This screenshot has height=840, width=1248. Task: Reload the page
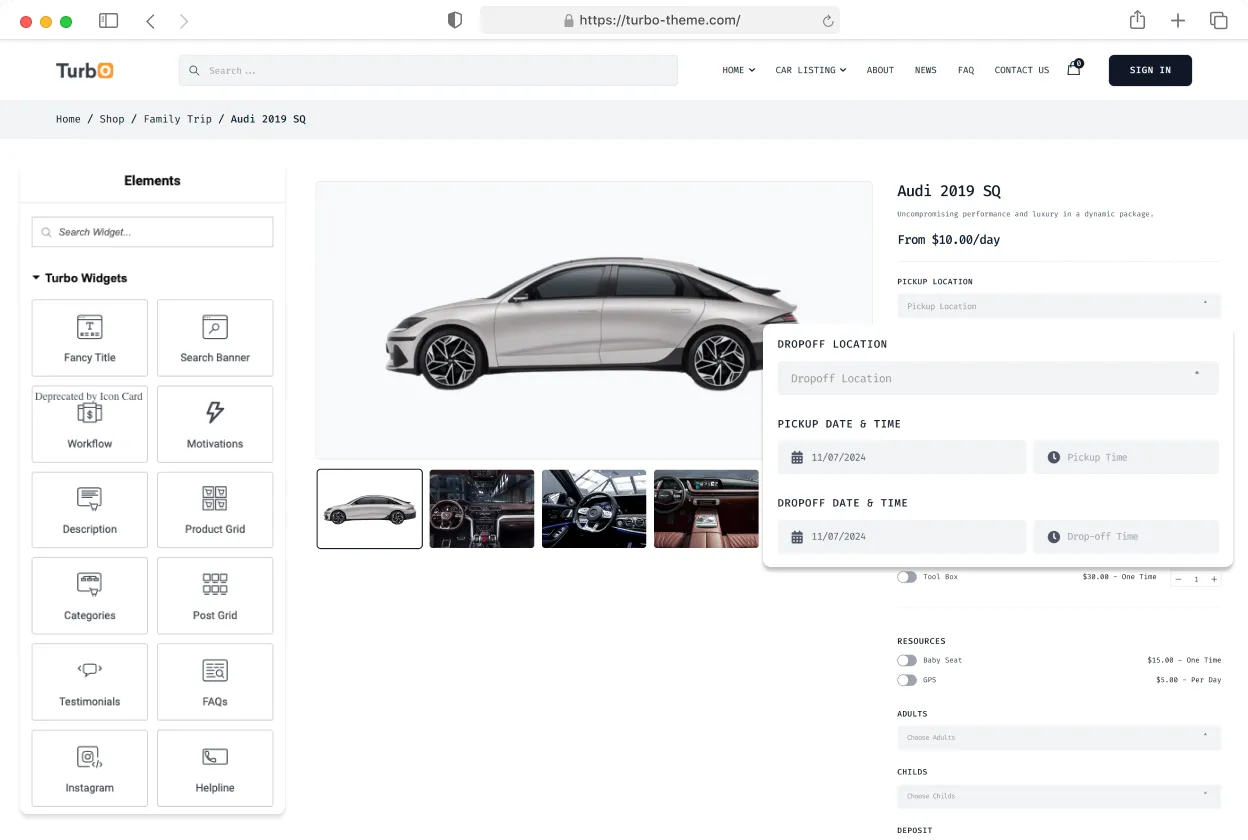tap(828, 20)
